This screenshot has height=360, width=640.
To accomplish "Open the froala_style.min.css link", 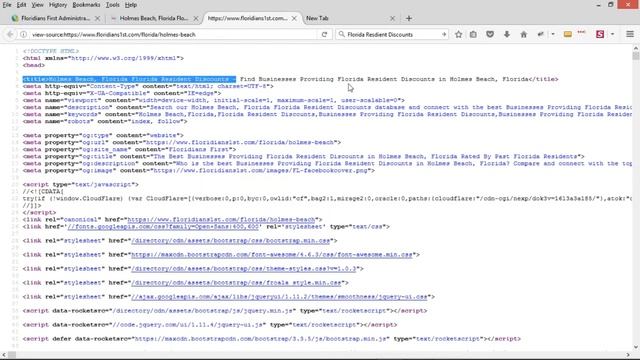I will 236,283.
